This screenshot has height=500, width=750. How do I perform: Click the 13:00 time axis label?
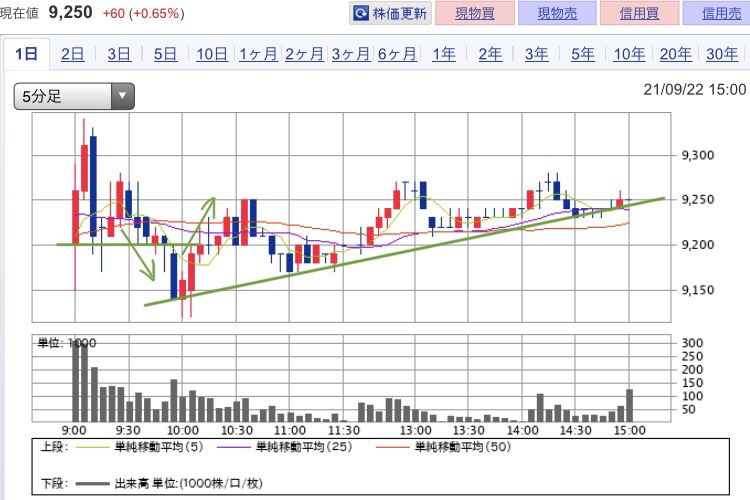[416, 431]
